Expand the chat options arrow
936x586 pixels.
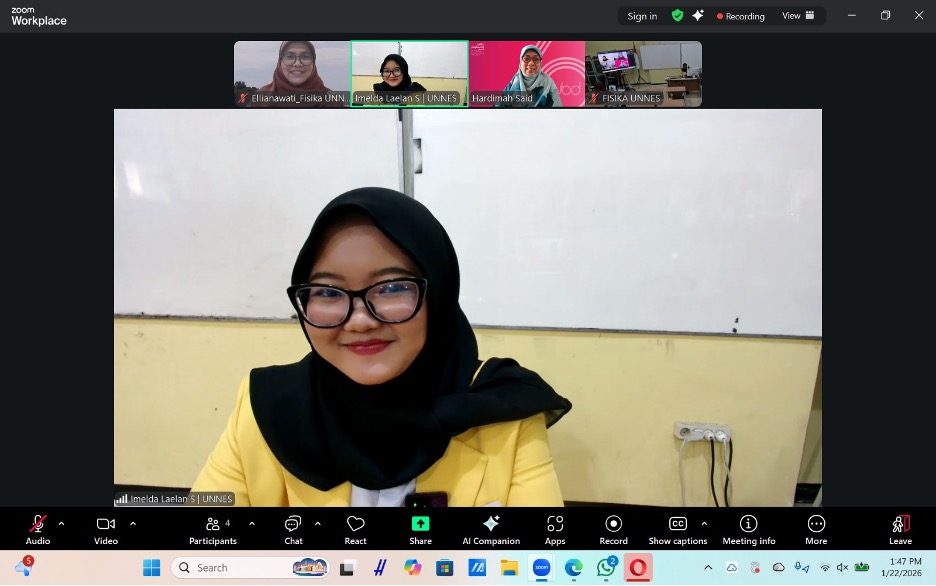(x=318, y=523)
